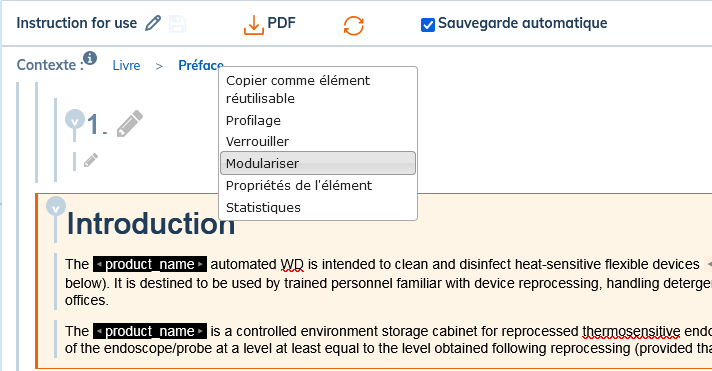Image resolution: width=712 pixels, height=371 pixels.
Task: Open the Préface breadcrumb link
Action: click(201, 65)
